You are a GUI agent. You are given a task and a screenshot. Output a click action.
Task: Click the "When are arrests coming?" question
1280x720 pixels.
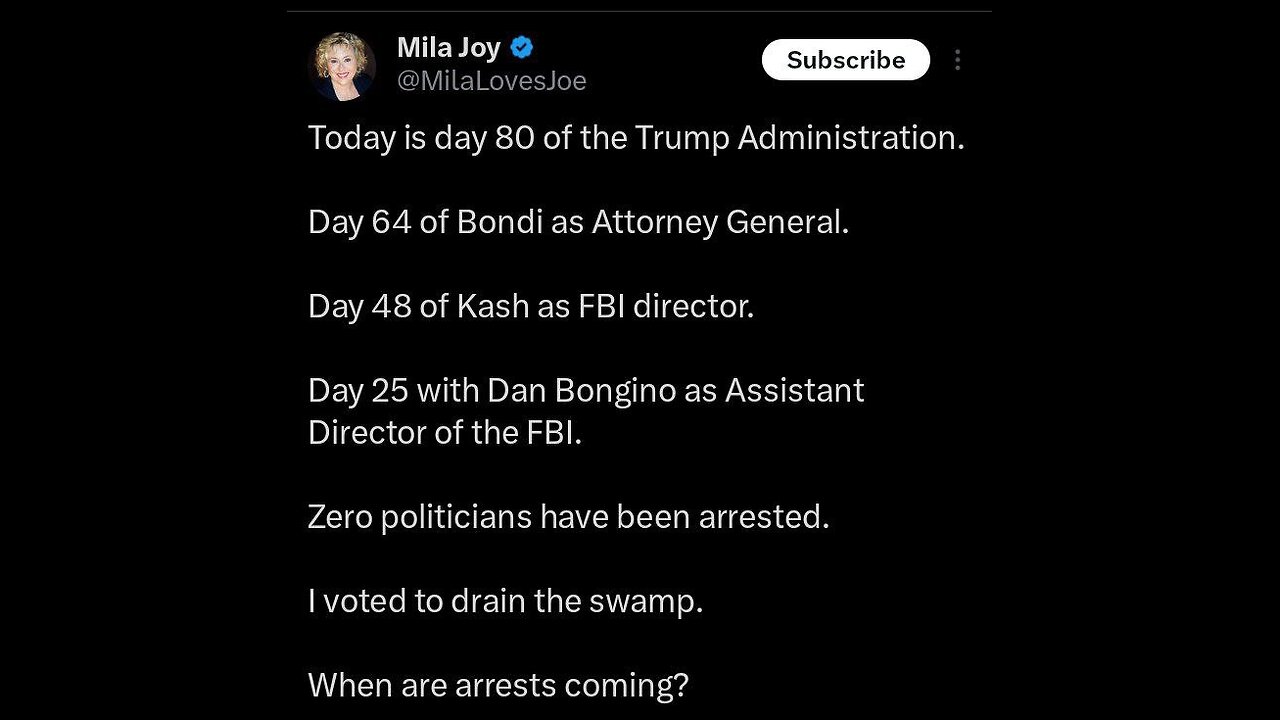click(498, 685)
